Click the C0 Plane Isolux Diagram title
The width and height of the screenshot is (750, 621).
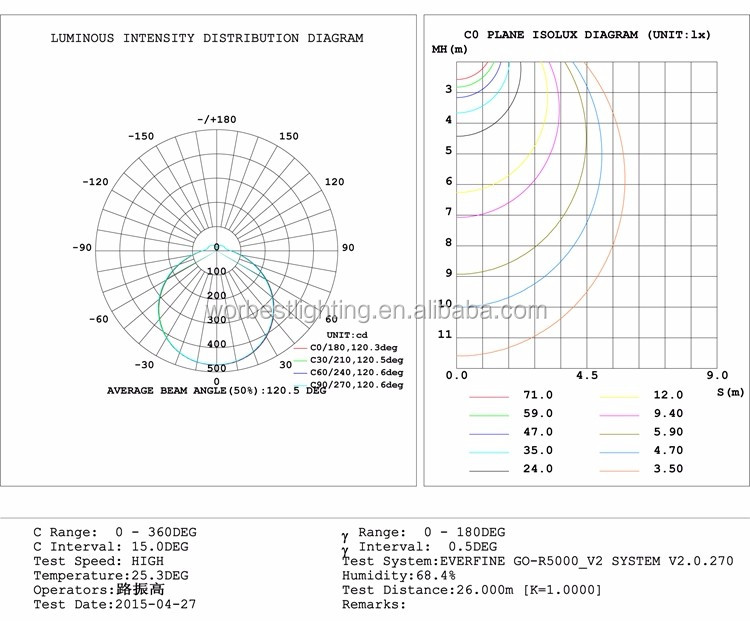(x=587, y=34)
